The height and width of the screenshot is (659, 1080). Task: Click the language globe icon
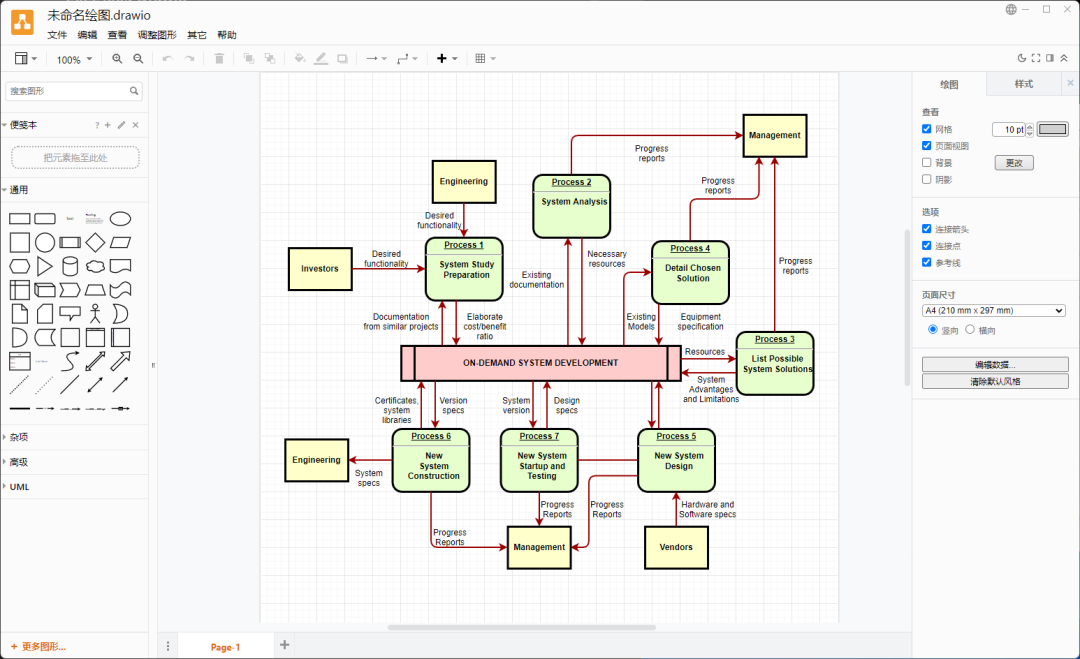[x=1011, y=10]
